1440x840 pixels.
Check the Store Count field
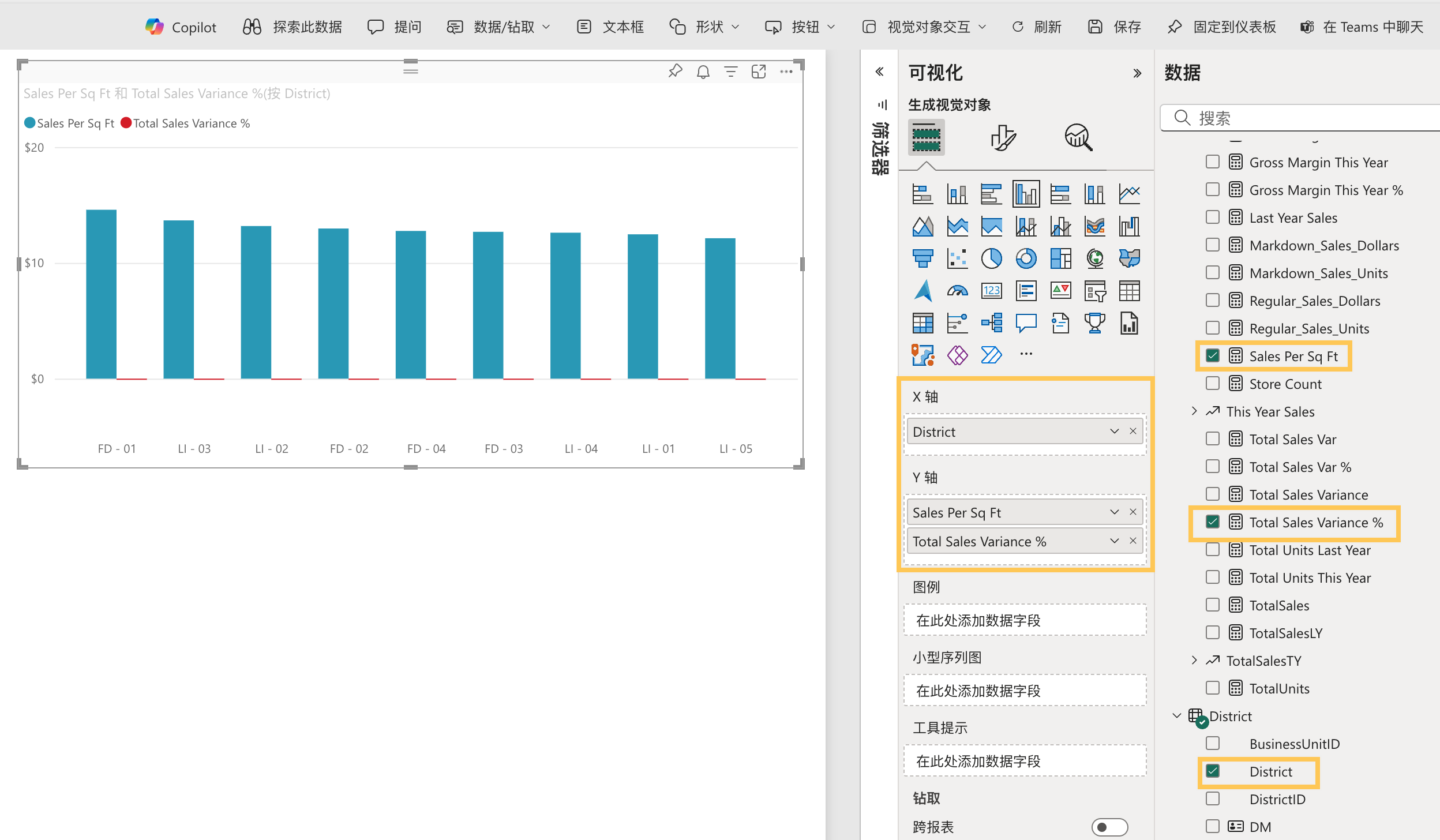point(1214,383)
